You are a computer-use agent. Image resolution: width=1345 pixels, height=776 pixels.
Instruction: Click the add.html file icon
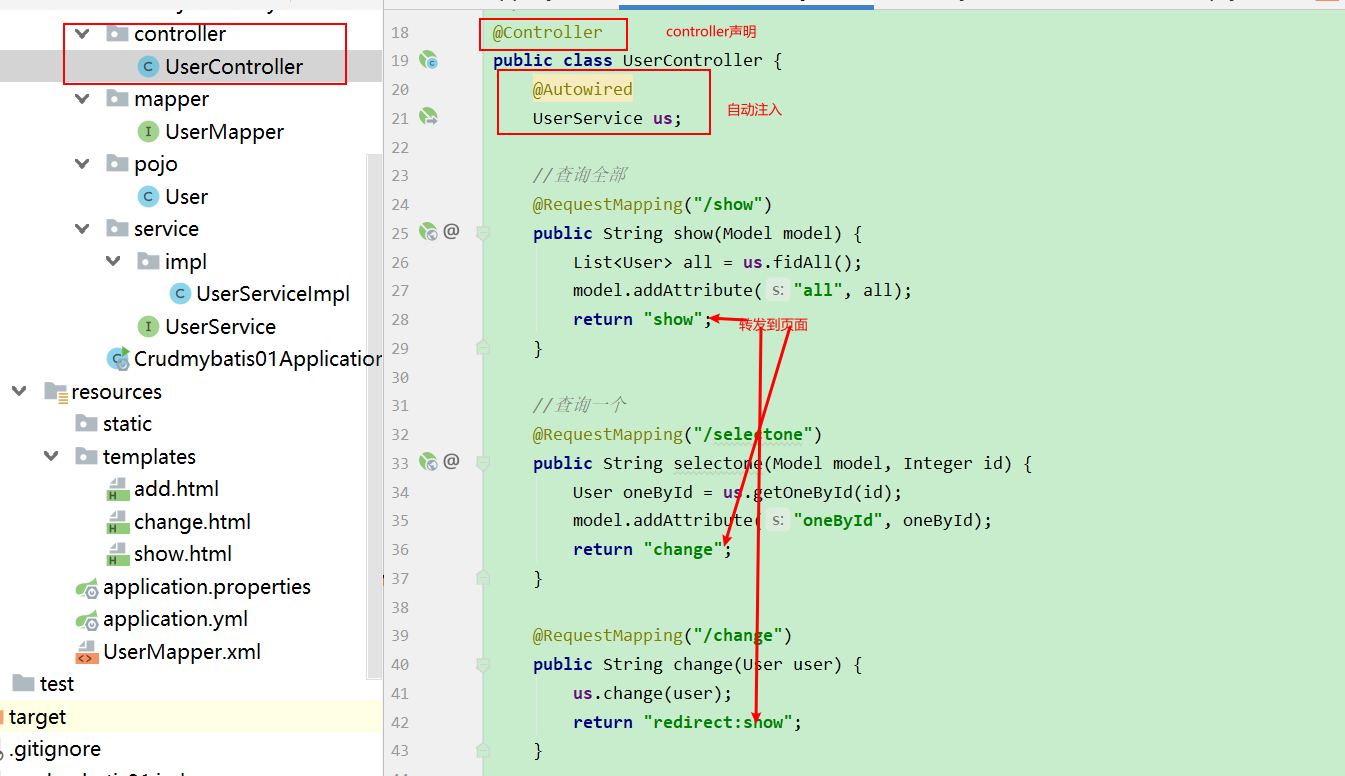pos(117,490)
